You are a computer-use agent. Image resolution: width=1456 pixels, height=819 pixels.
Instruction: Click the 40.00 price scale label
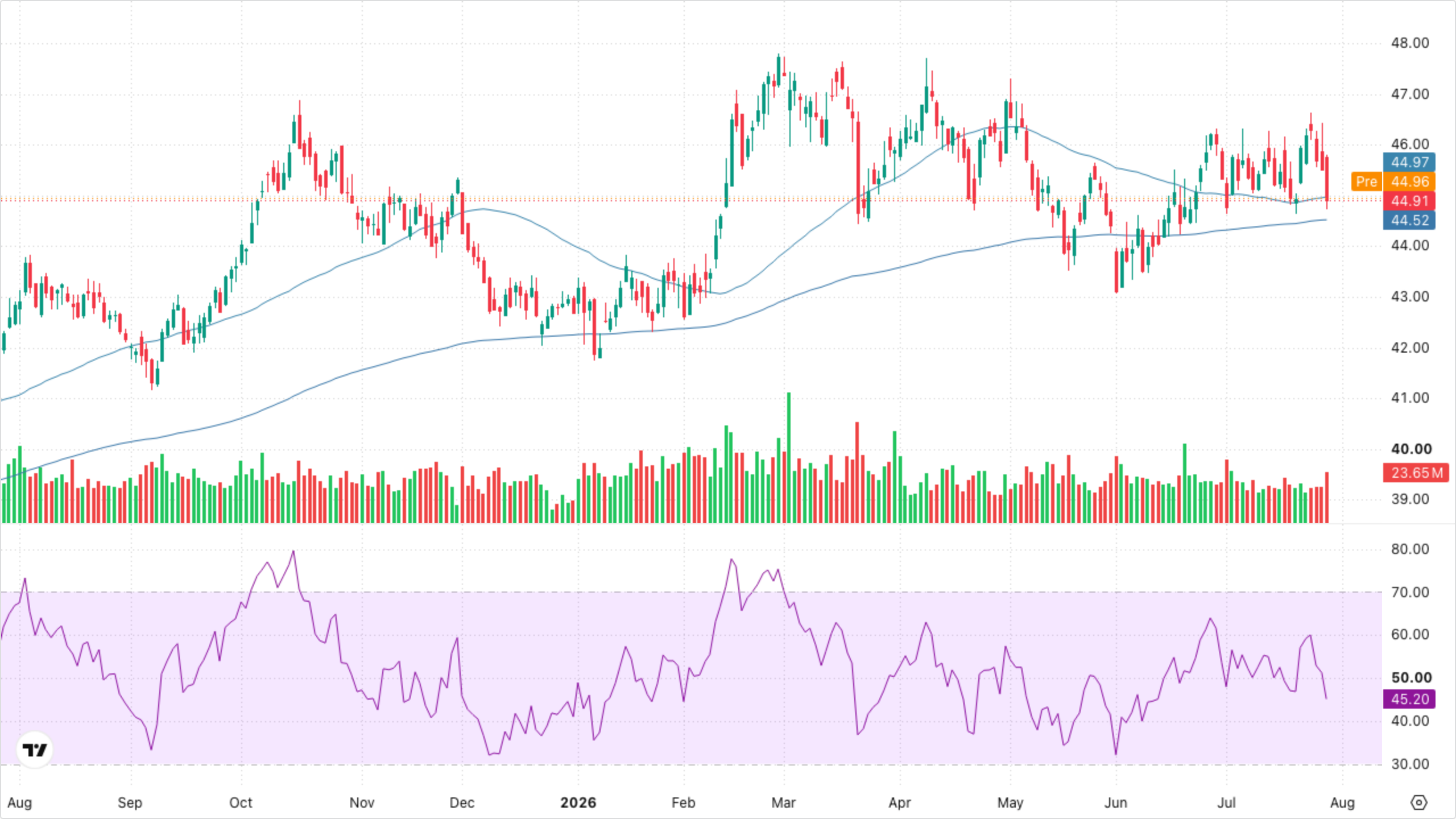pos(1411,449)
